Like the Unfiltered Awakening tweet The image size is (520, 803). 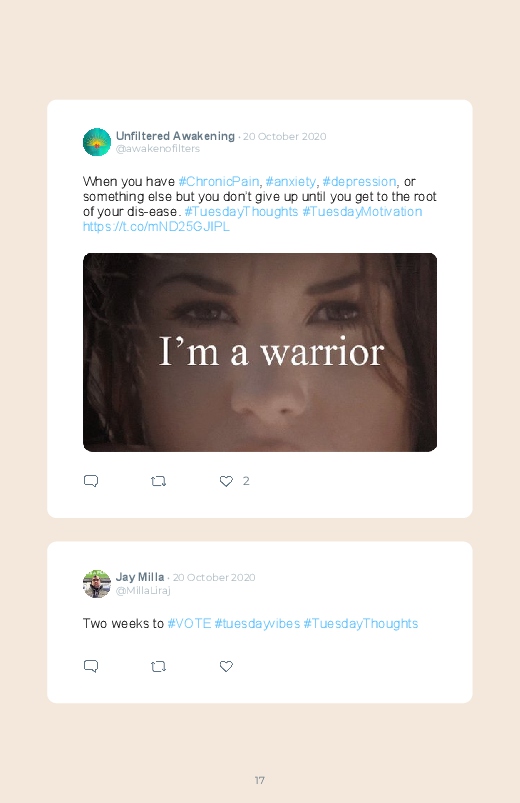pyautogui.click(x=226, y=481)
